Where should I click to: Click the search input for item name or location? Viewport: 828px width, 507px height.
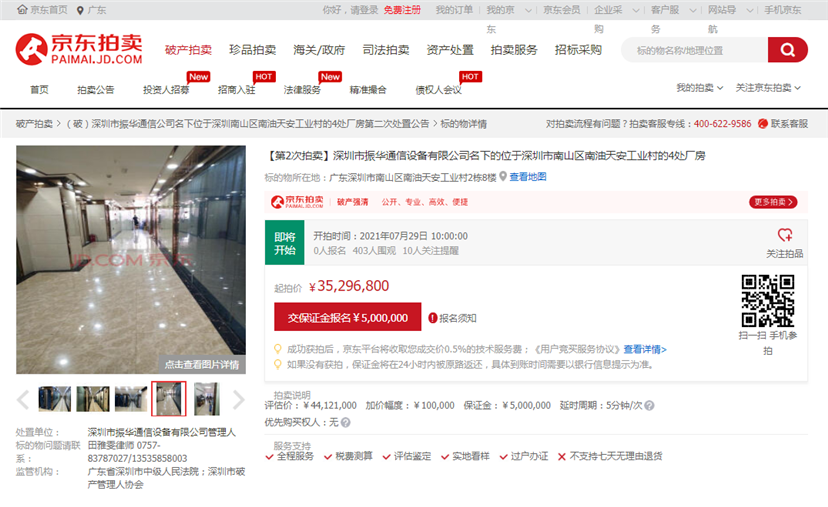(694, 50)
